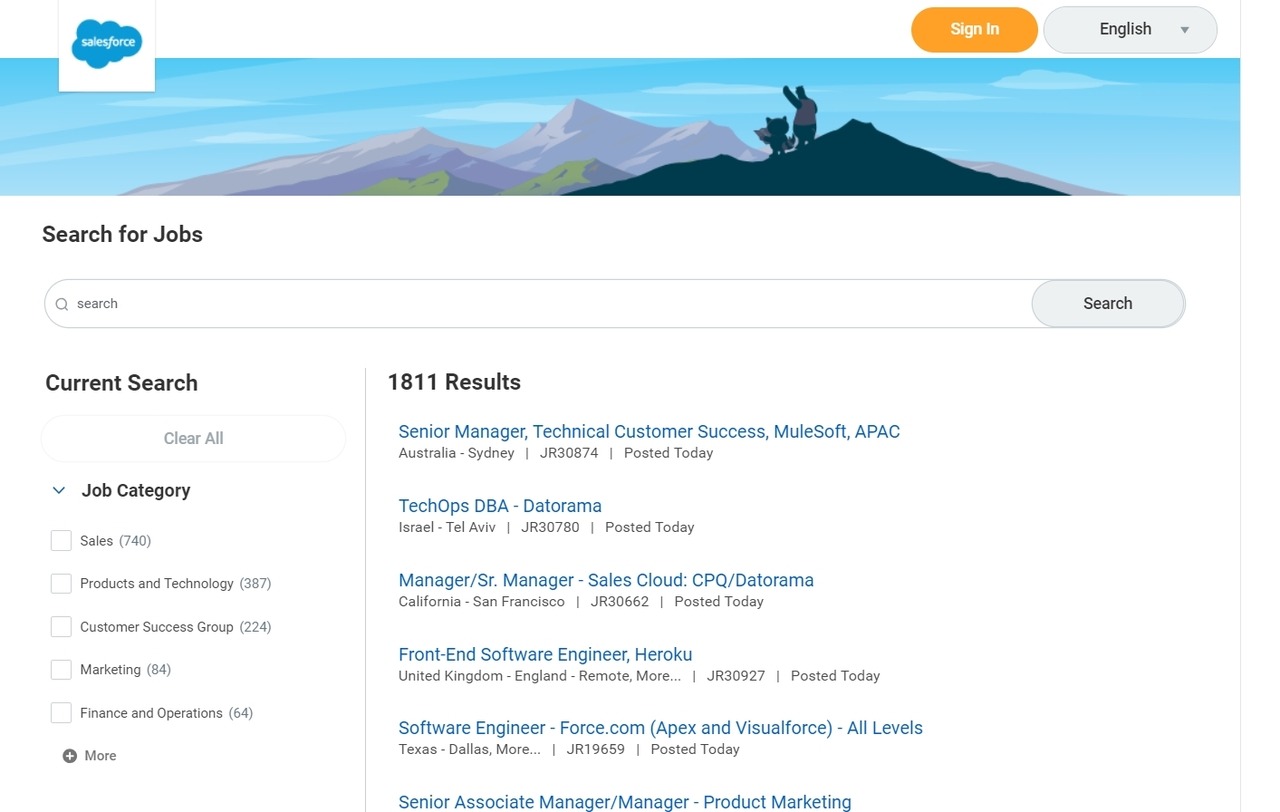Open the English language dropdown
This screenshot has height=812, width=1280.
(x=1130, y=29)
